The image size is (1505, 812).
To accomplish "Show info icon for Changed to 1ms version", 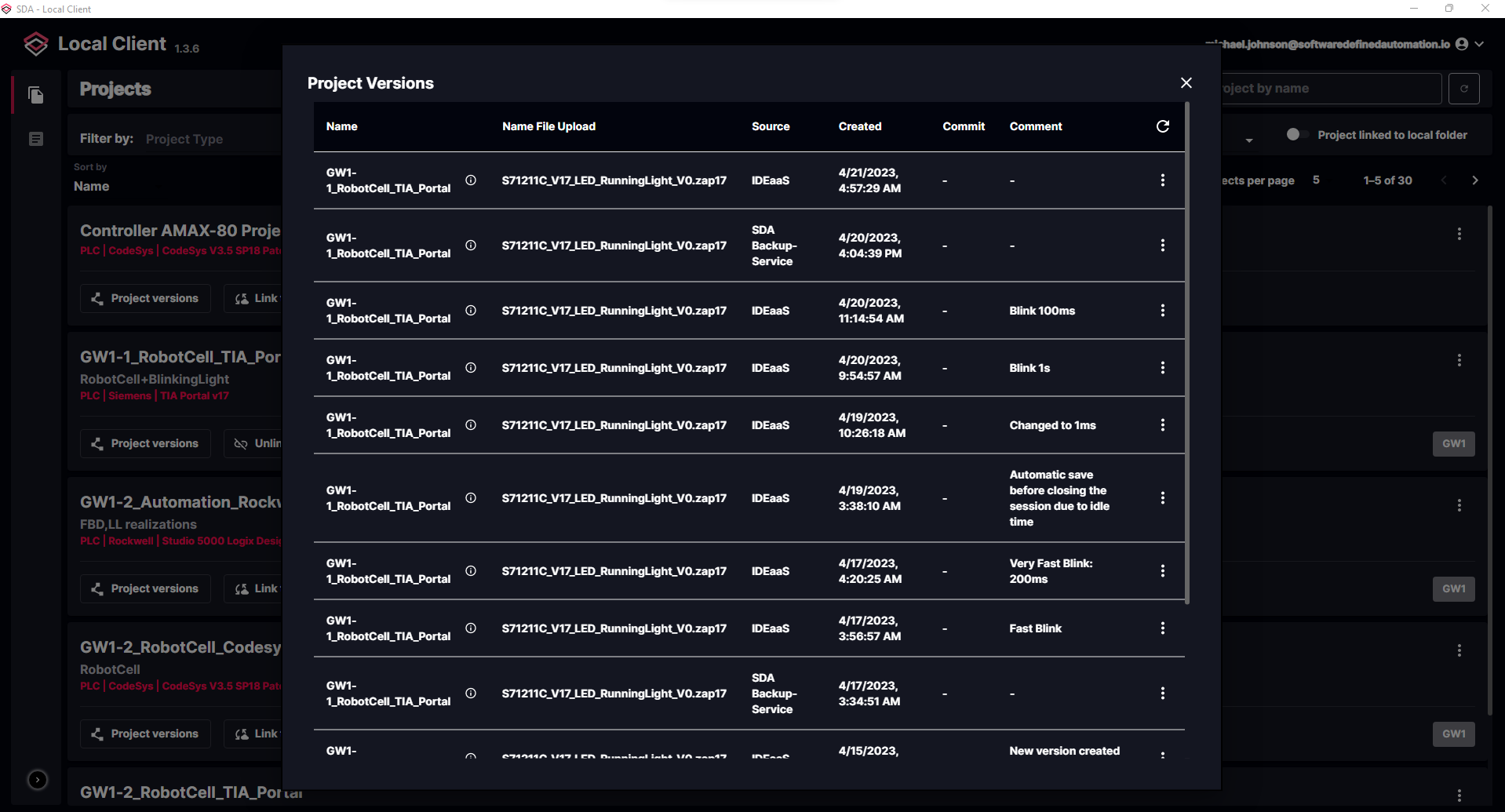I will click(x=471, y=424).
